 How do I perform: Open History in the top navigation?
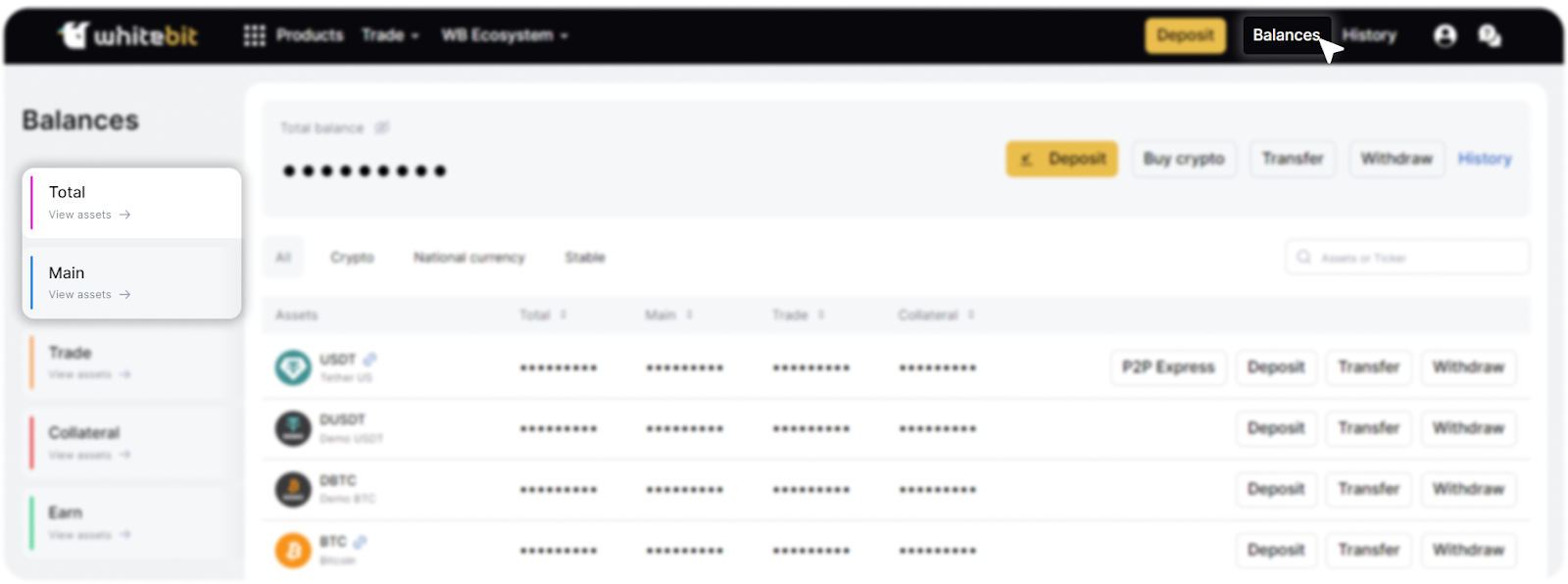1369,36
